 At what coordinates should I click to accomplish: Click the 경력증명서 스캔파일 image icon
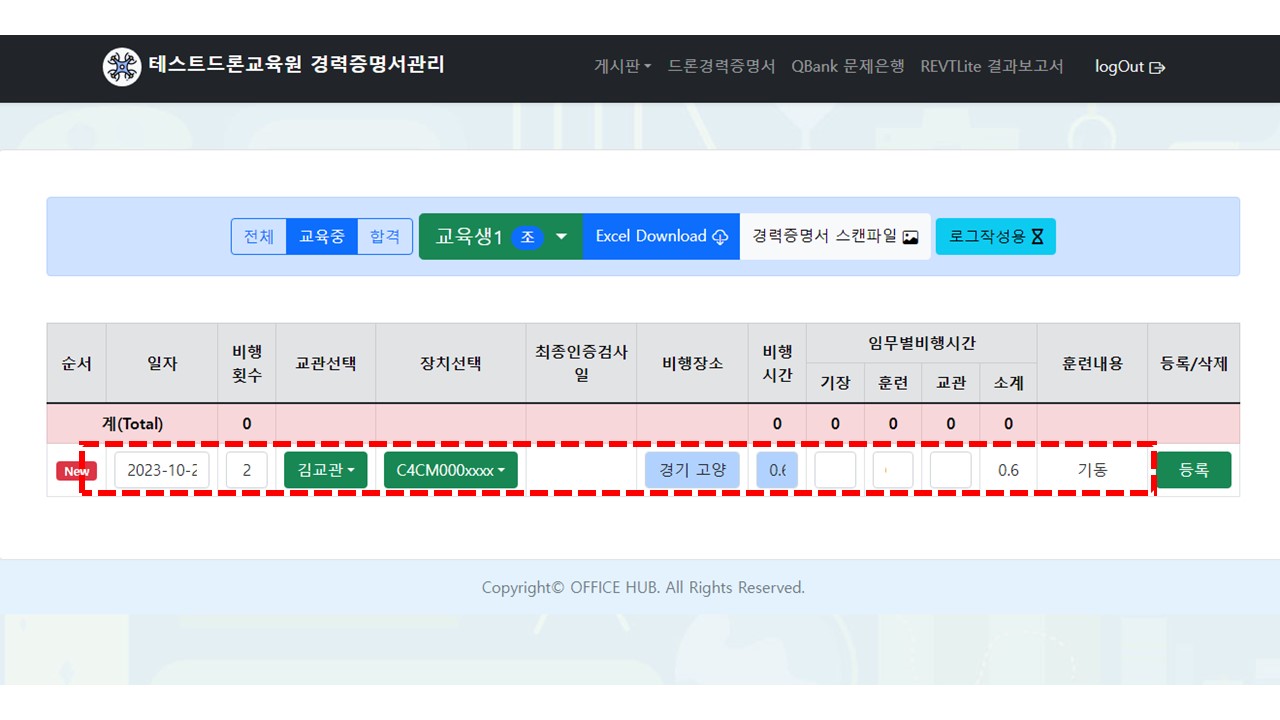tap(910, 237)
